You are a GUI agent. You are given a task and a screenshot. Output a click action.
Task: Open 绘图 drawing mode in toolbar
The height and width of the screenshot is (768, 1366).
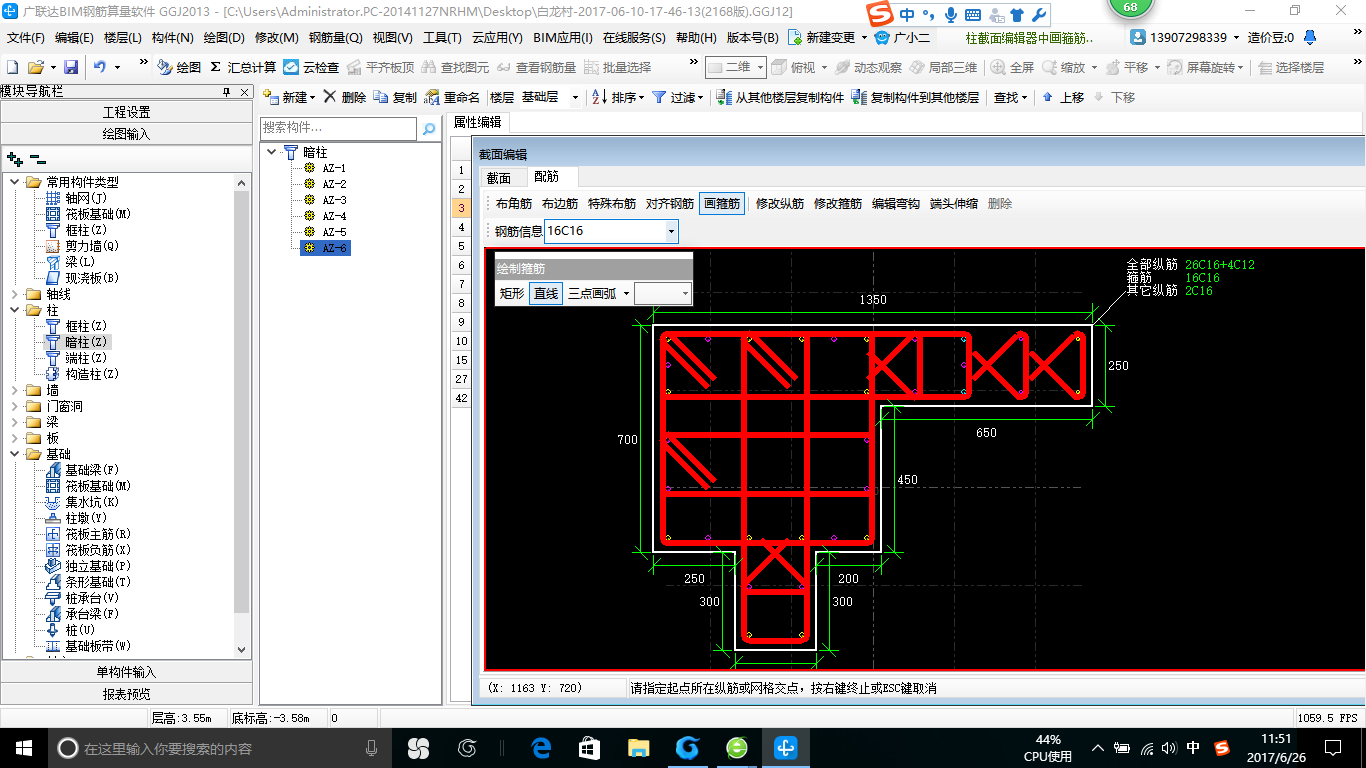(179, 67)
